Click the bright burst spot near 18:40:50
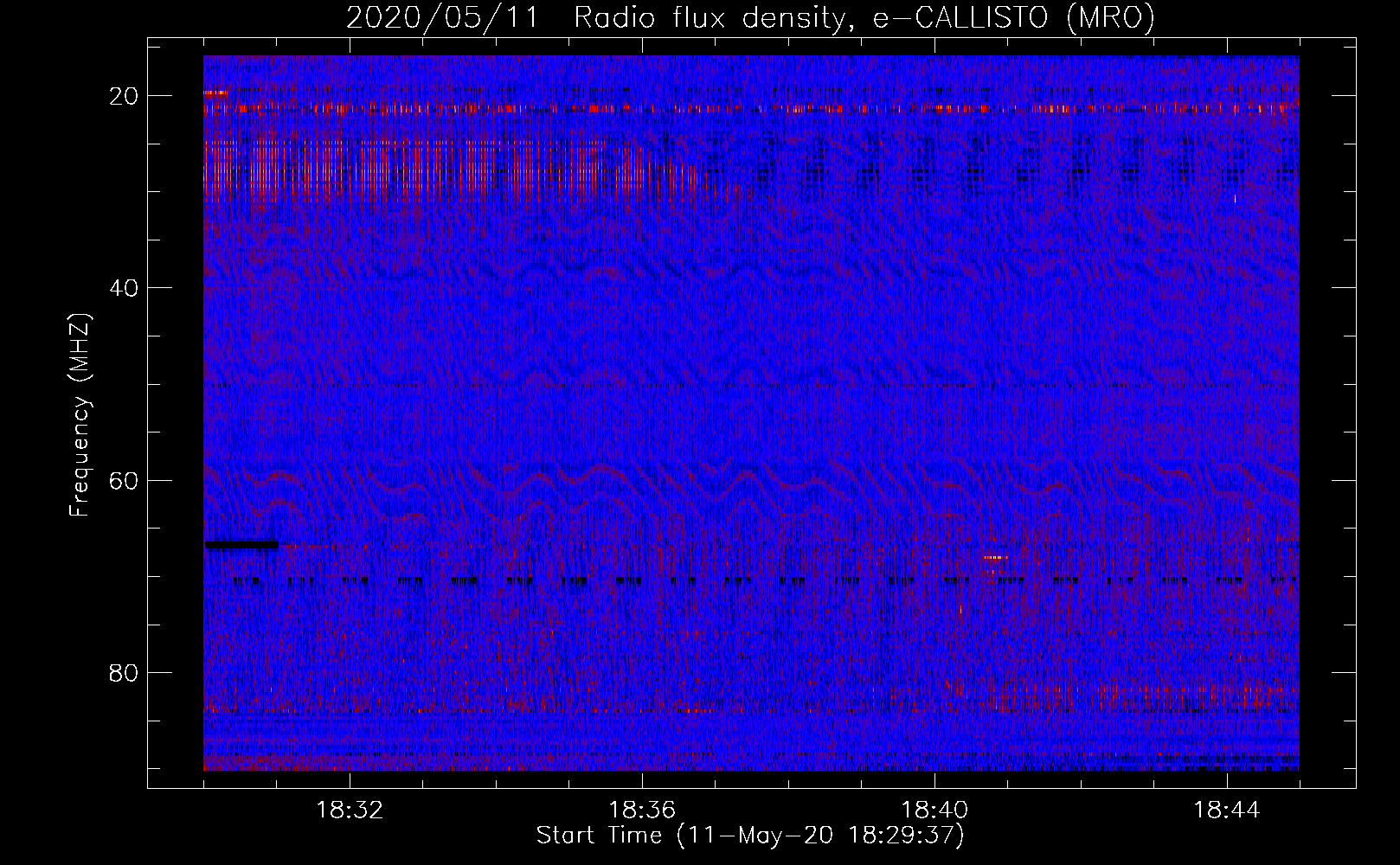The image size is (1400, 865). [x=995, y=558]
